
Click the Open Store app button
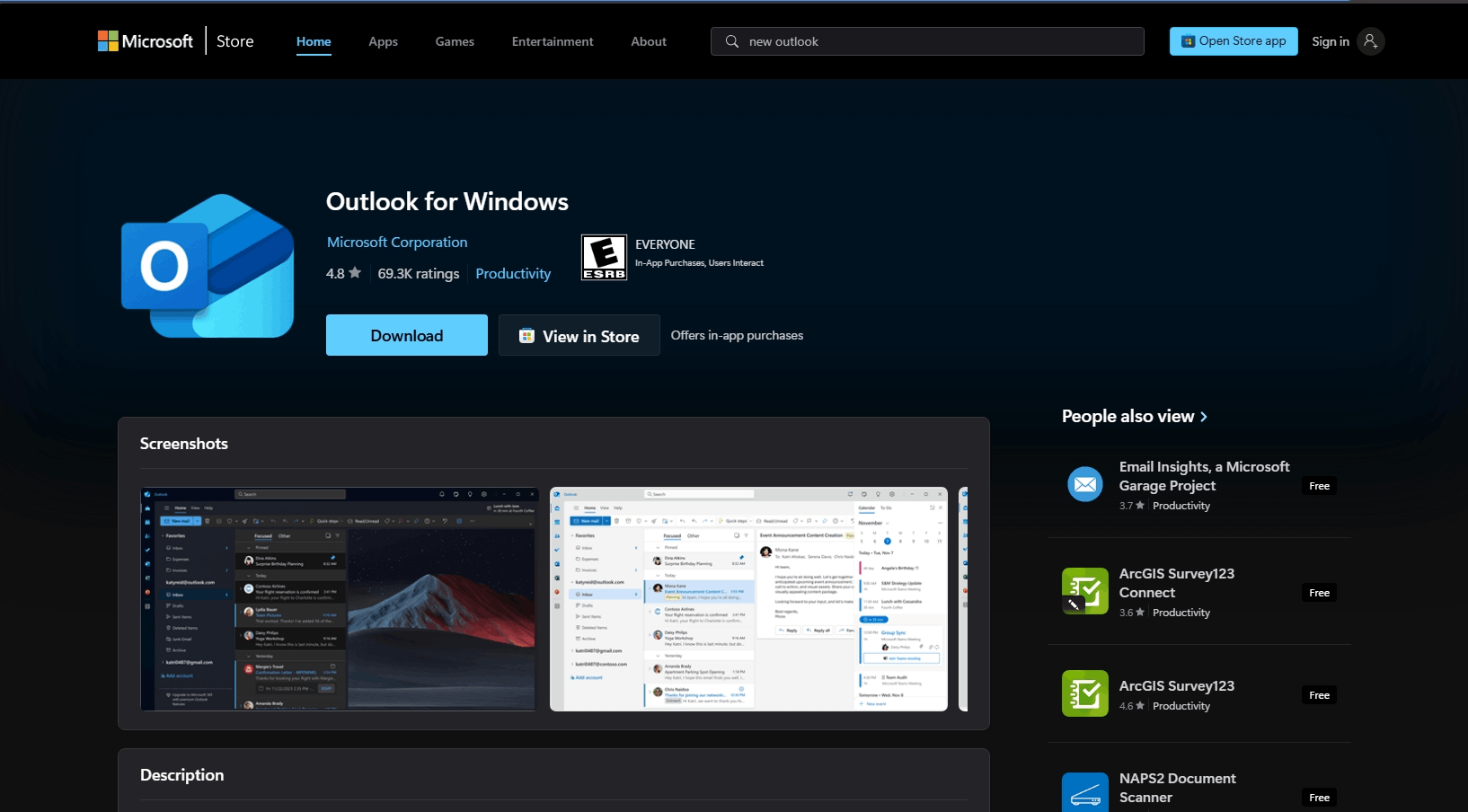coord(1234,41)
